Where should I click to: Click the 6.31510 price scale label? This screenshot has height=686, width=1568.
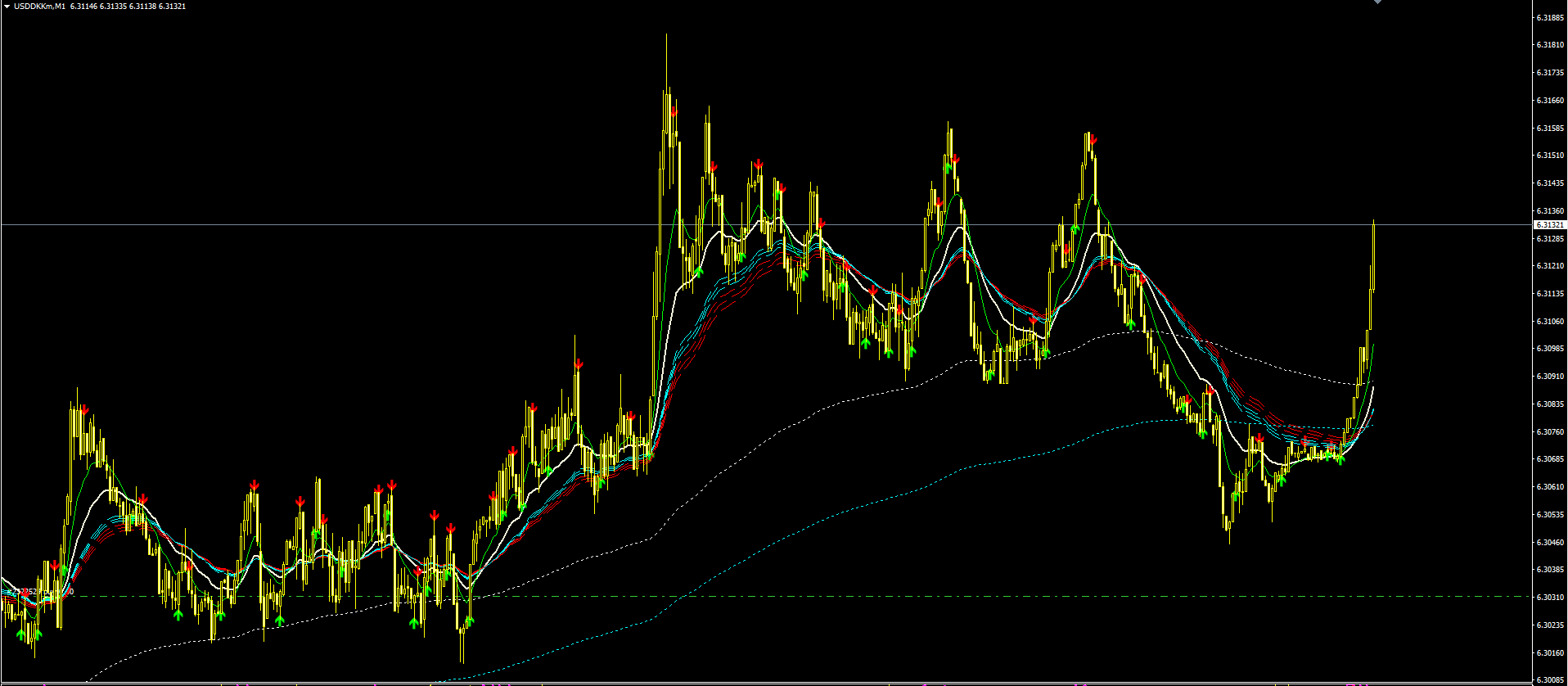pos(1550,156)
